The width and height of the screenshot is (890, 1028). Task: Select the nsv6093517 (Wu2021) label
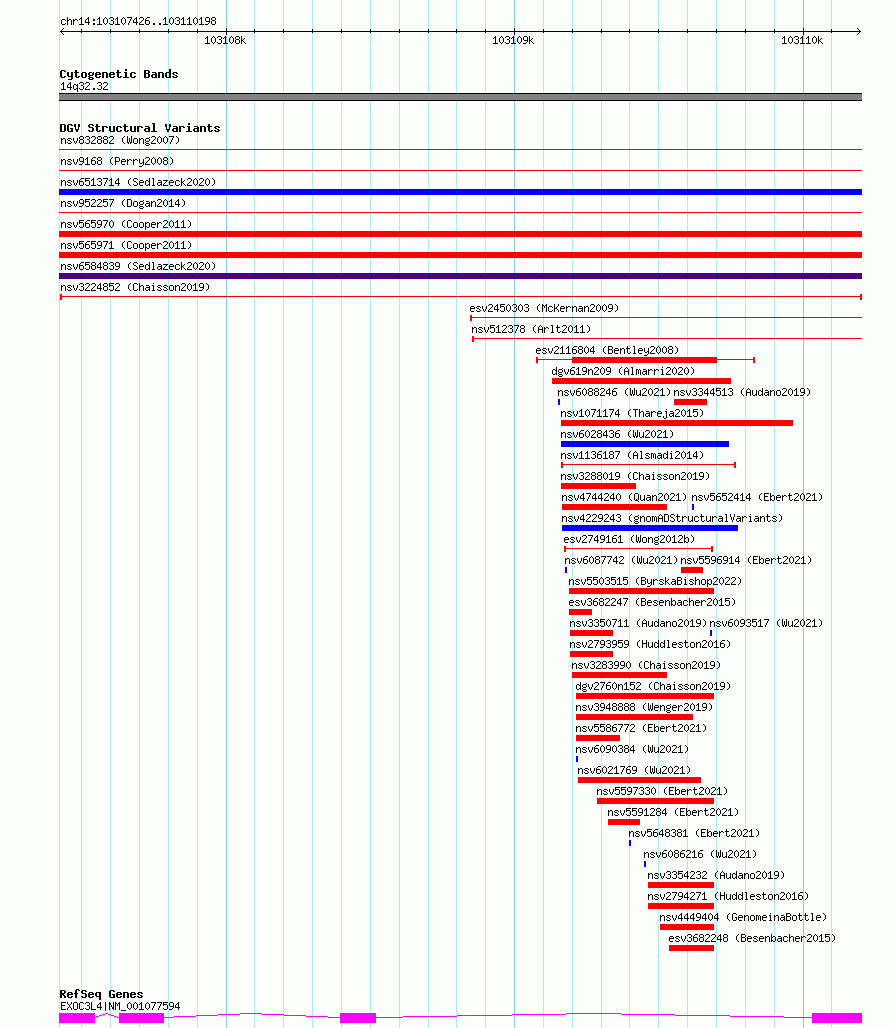[x=766, y=623]
